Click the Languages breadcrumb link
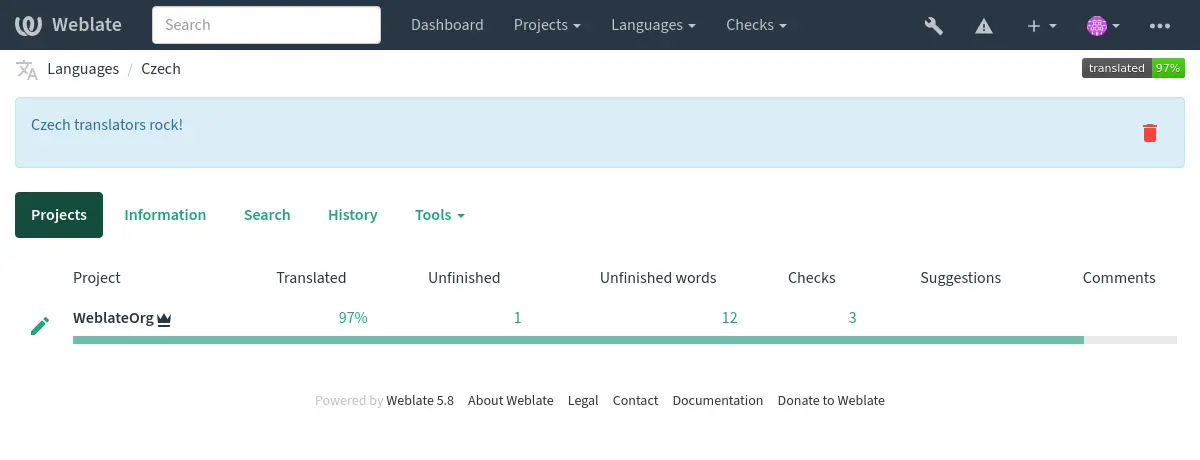This screenshot has width=1200, height=460. (83, 69)
